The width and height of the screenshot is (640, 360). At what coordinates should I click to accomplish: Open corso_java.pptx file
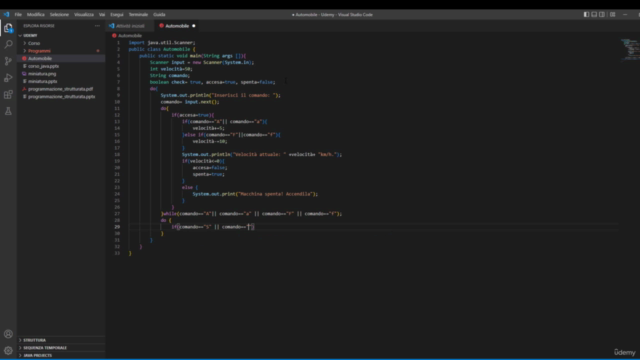click(61, 66)
